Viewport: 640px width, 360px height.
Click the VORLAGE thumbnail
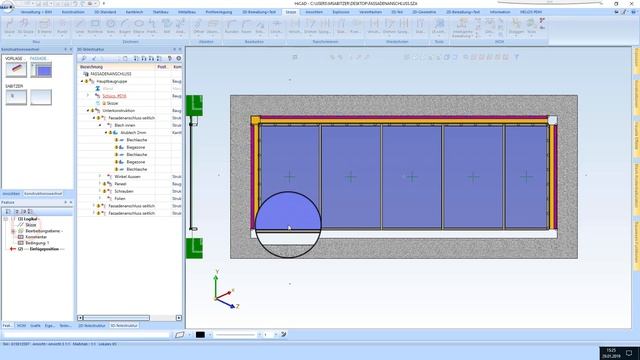[16, 70]
